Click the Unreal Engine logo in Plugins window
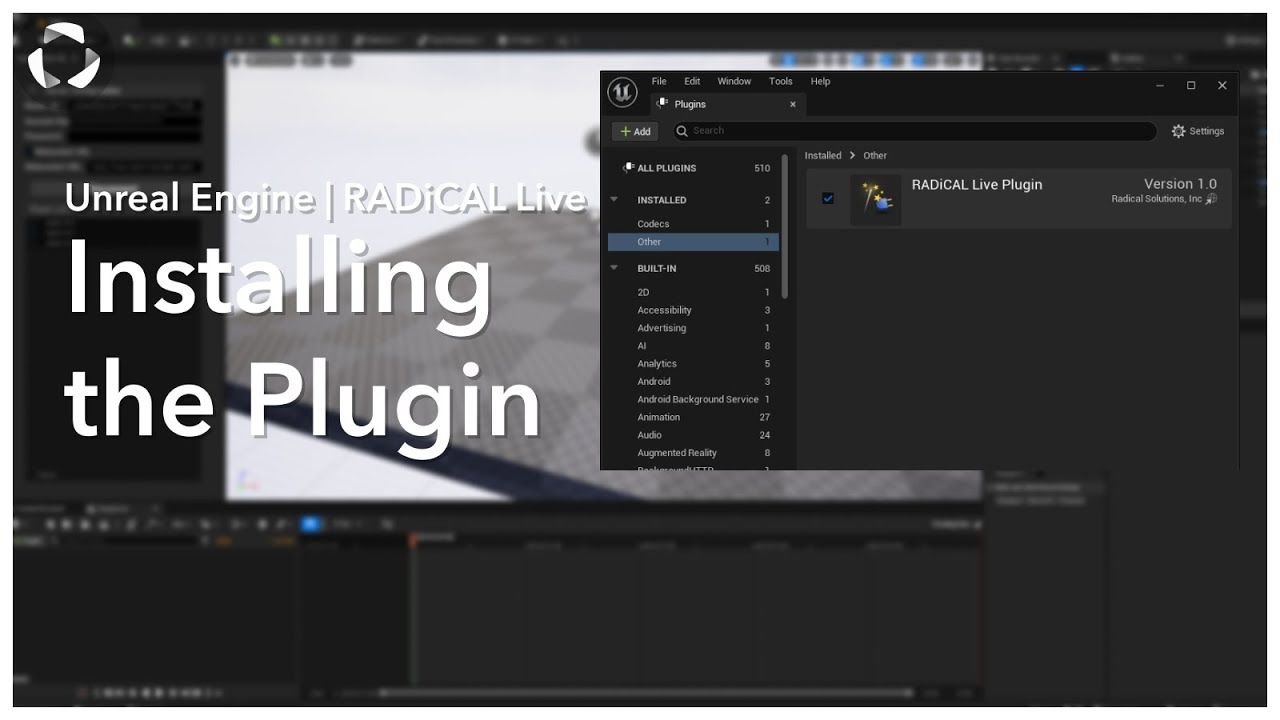The width and height of the screenshot is (1280, 720). pyautogui.click(x=622, y=94)
